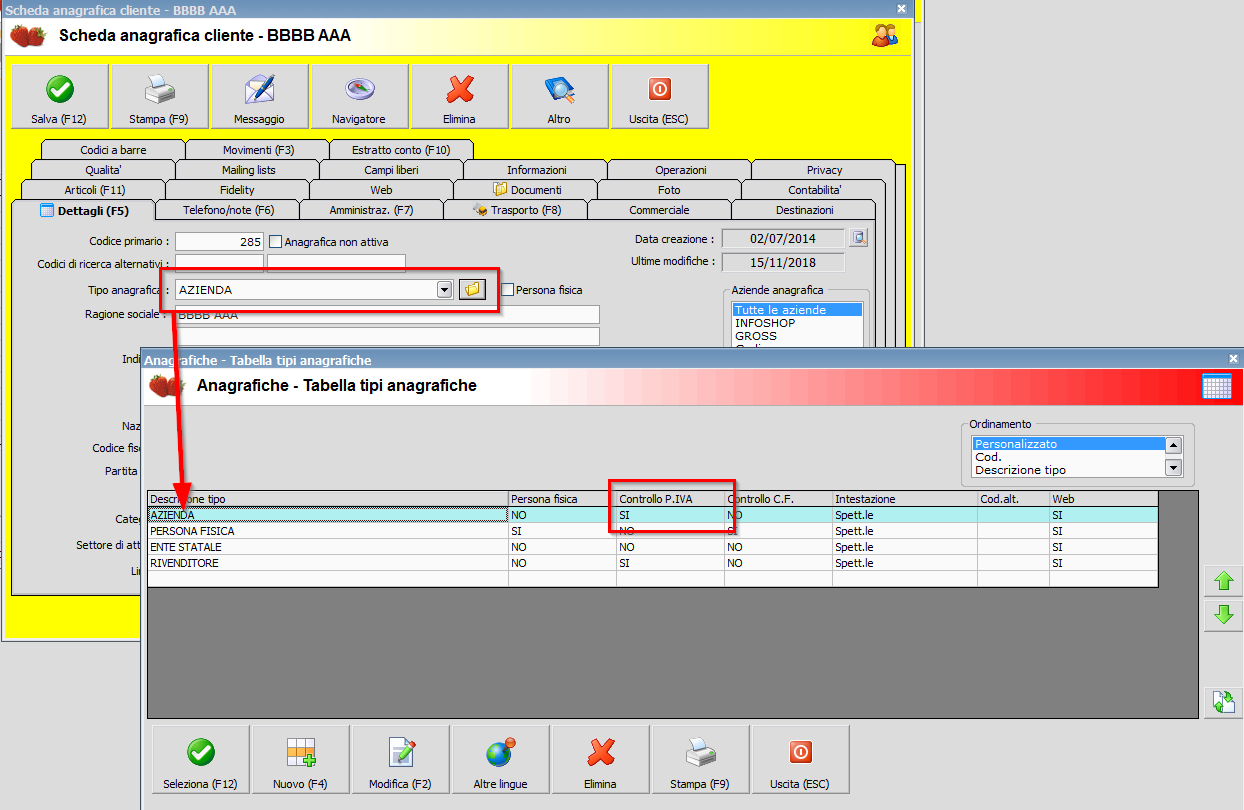
Task: Click users icon in client card header
Action: click(x=884, y=36)
